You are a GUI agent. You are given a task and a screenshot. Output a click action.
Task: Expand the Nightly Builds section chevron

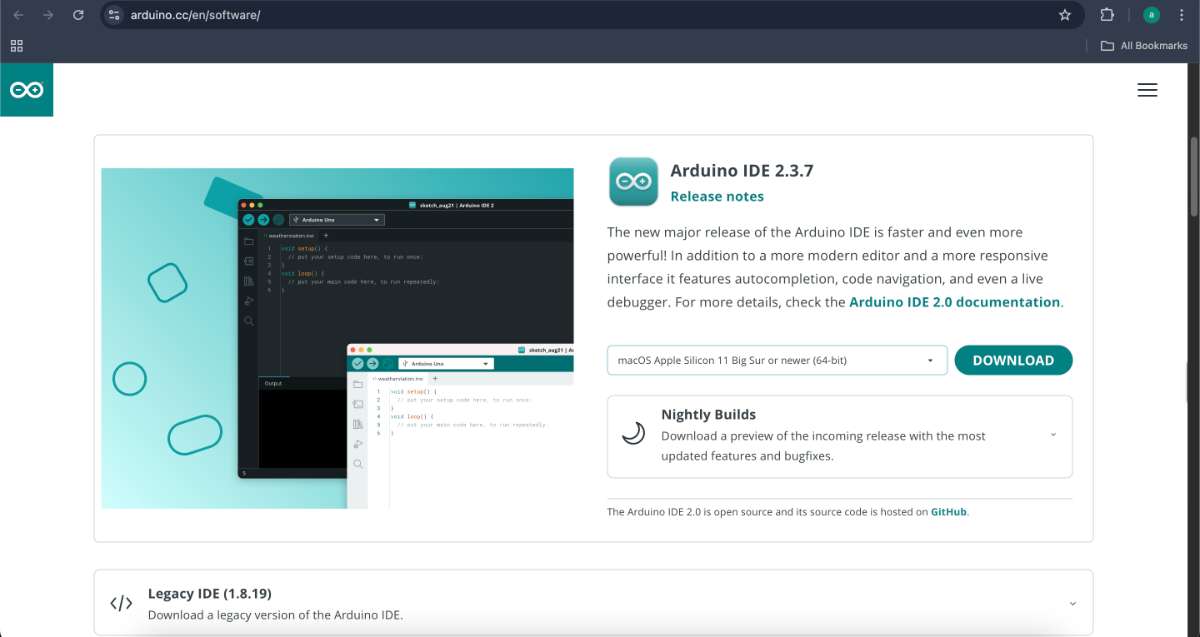1053,435
